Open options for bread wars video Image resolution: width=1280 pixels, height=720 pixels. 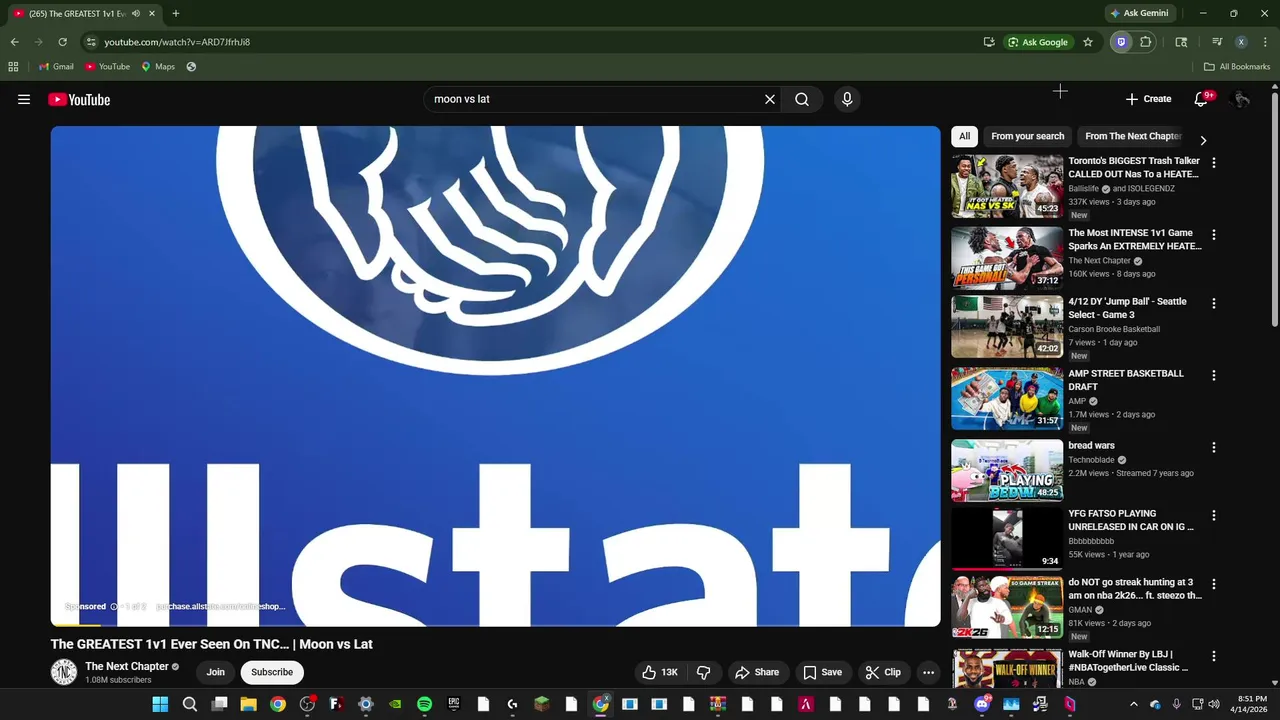tap(1214, 447)
